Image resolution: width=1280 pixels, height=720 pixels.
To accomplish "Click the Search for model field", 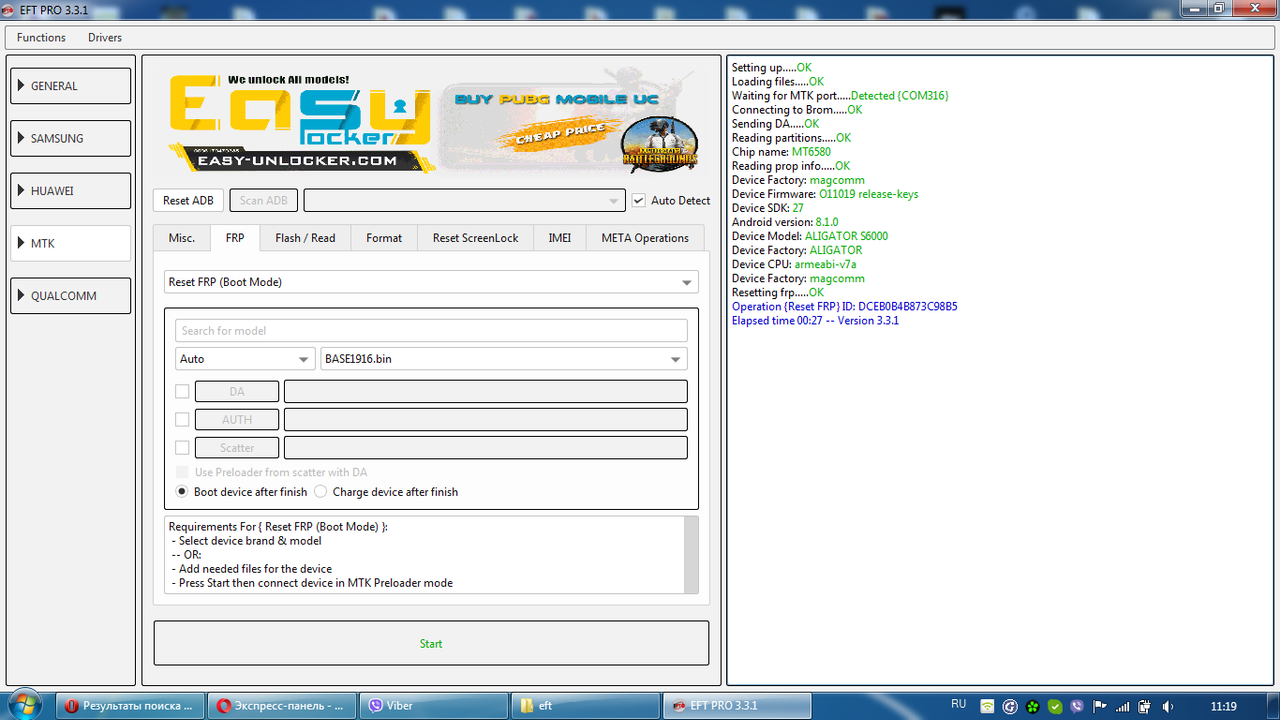I will 431,330.
